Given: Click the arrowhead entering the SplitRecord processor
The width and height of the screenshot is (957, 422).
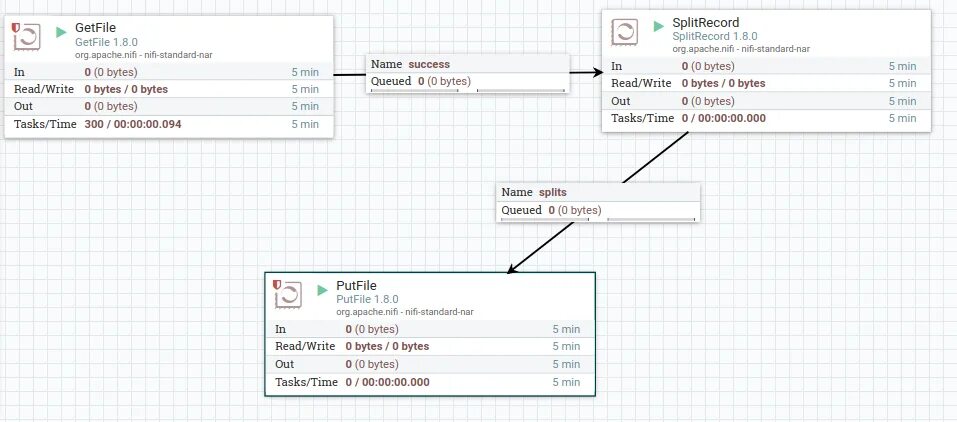Looking at the screenshot, I should [598, 73].
